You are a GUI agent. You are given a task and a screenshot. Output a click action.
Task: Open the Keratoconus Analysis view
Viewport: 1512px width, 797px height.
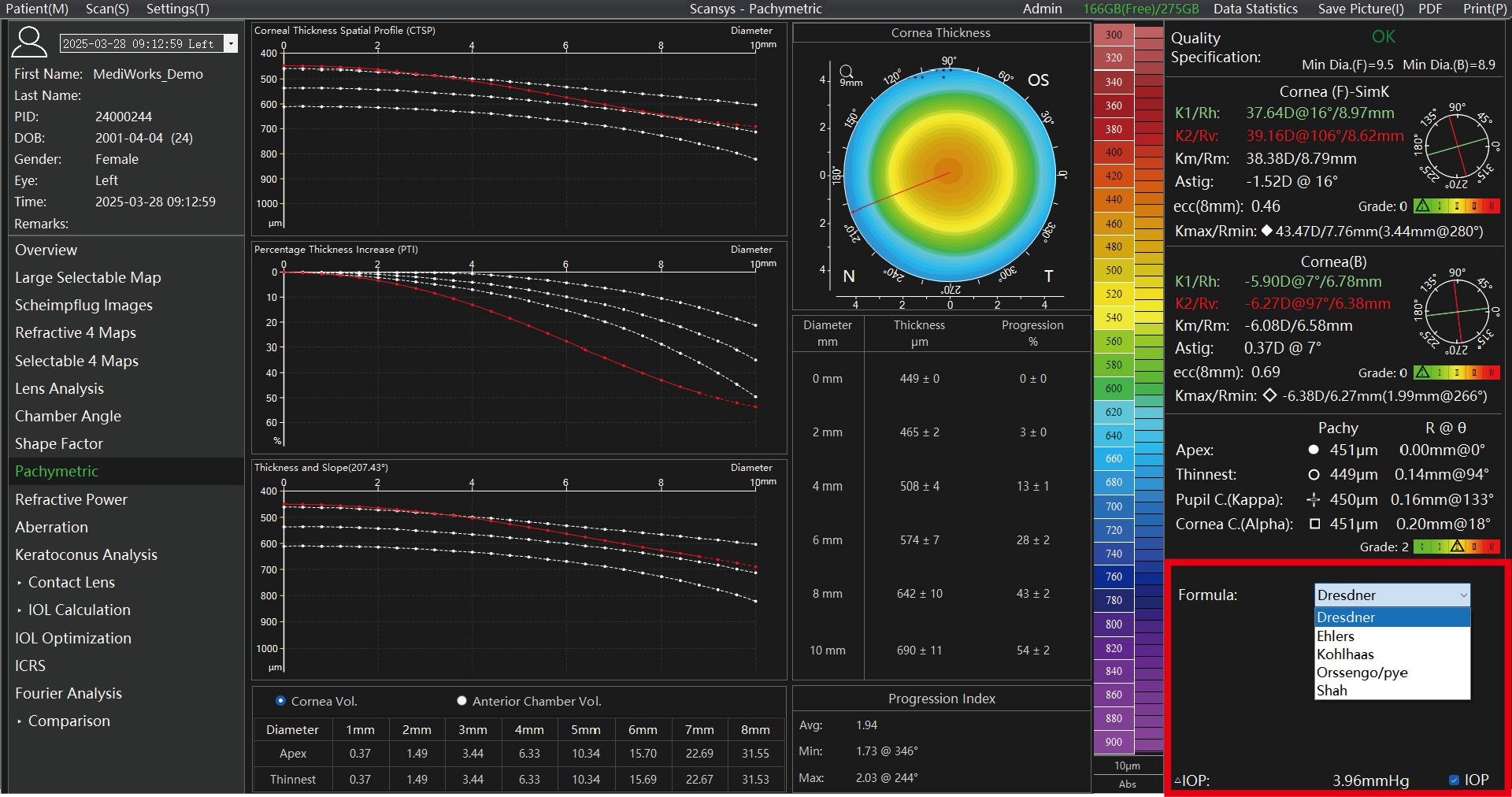pyautogui.click(x=86, y=554)
